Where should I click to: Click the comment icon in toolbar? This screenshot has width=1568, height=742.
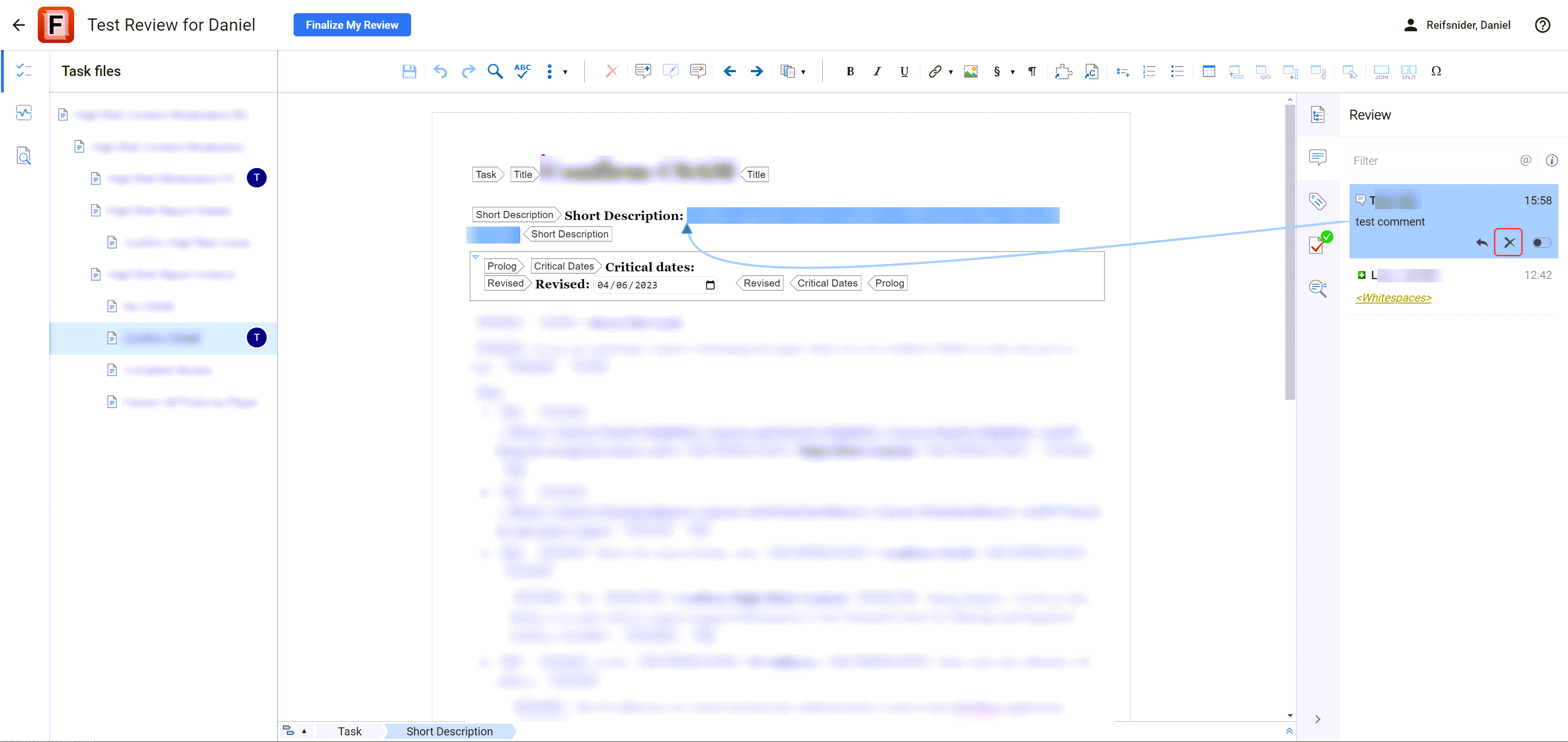click(644, 71)
